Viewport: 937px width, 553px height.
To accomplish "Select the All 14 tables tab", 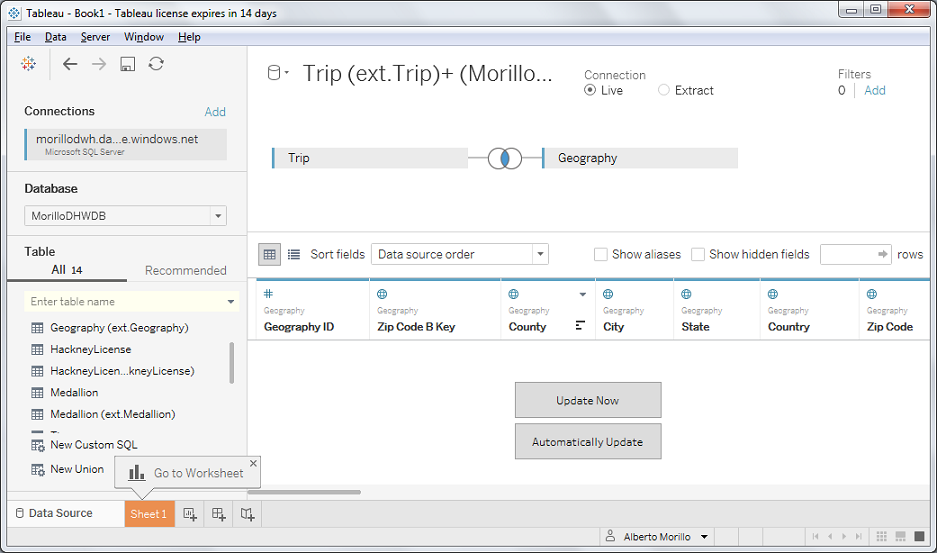I will coord(67,270).
